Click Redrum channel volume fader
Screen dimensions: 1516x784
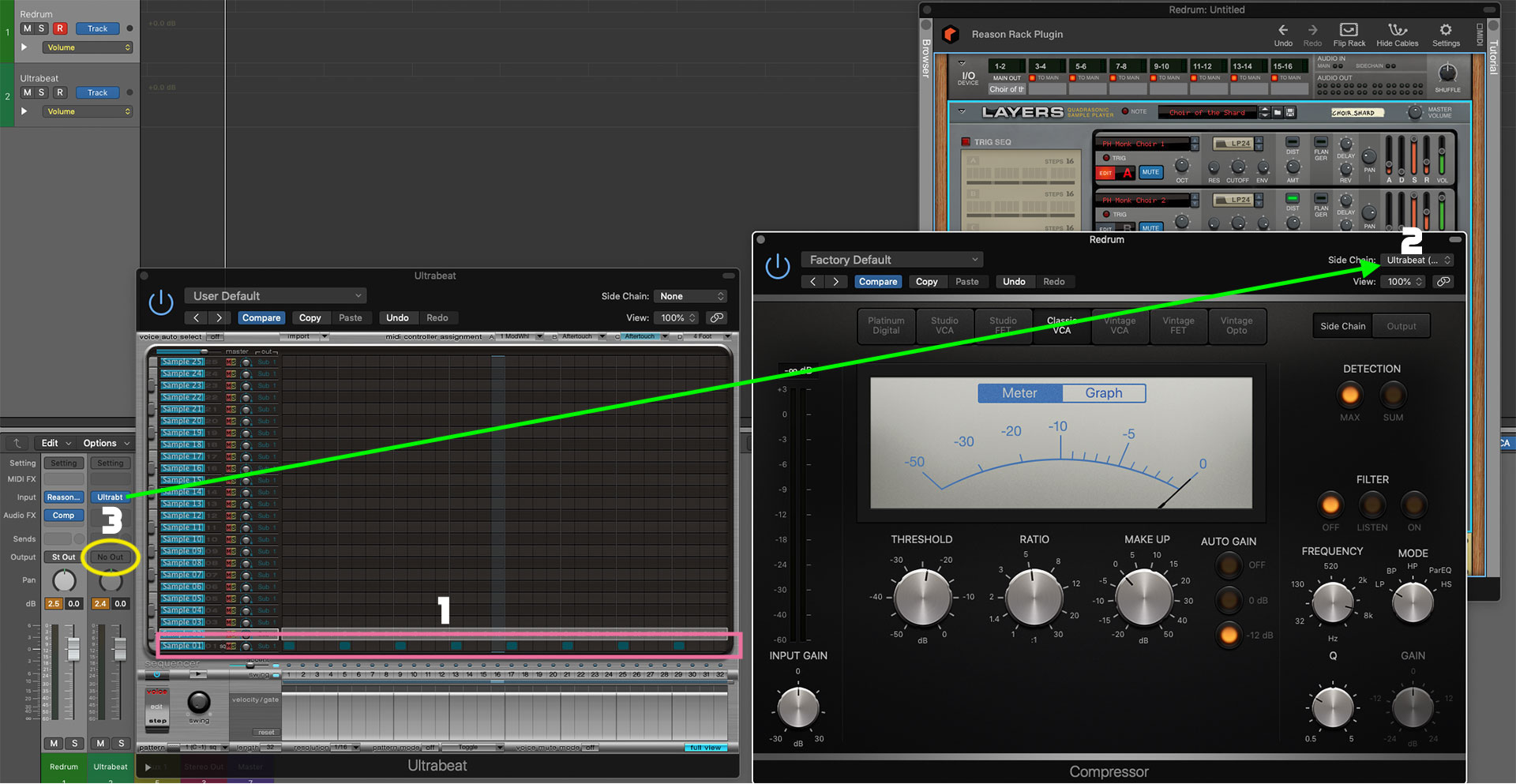click(x=73, y=649)
